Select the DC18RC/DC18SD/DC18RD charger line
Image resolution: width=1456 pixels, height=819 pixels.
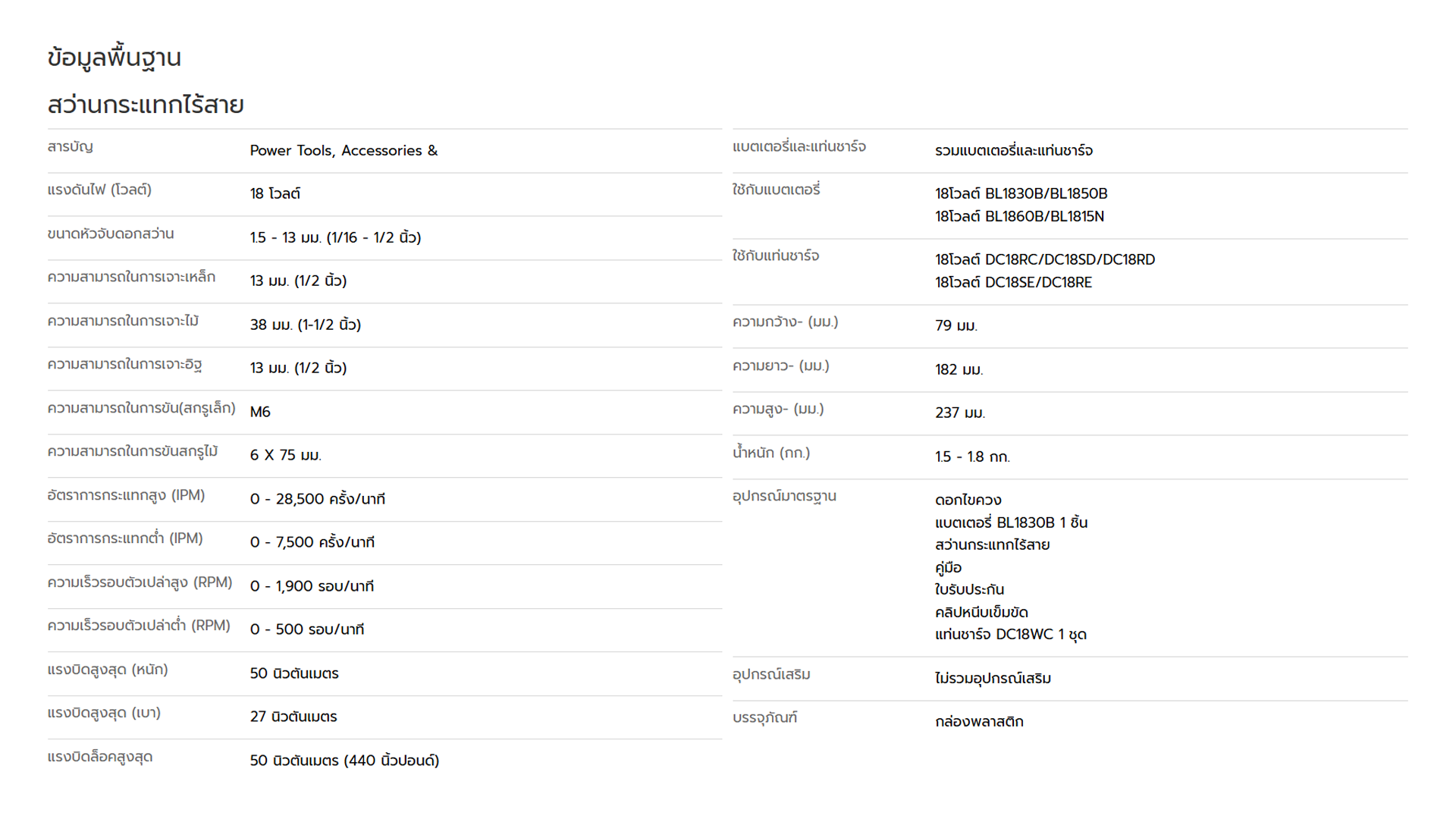pos(1045,259)
